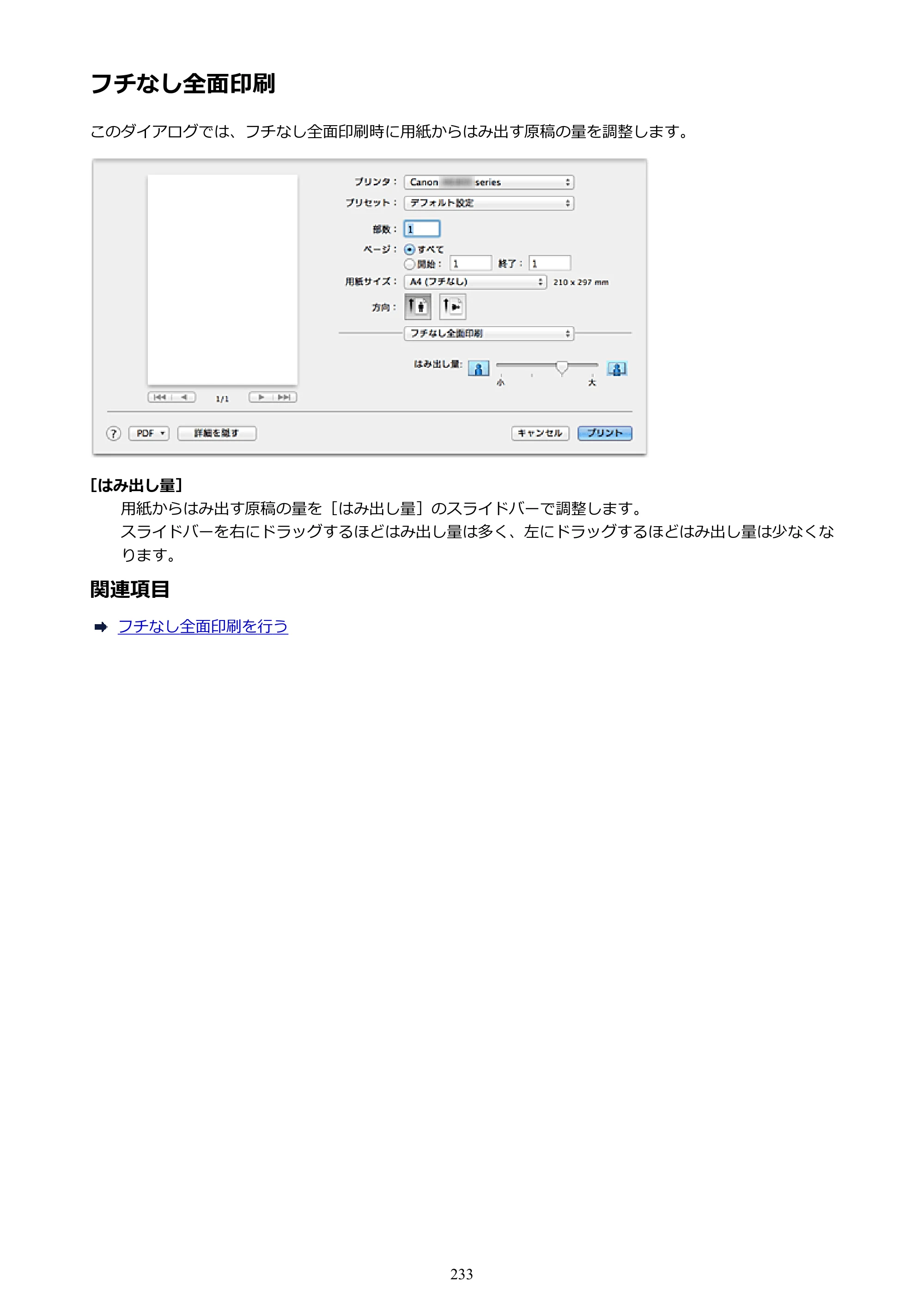The height and width of the screenshot is (1307, 924).
Task: Open the PDF dropdown button
Action: point(149,434)
